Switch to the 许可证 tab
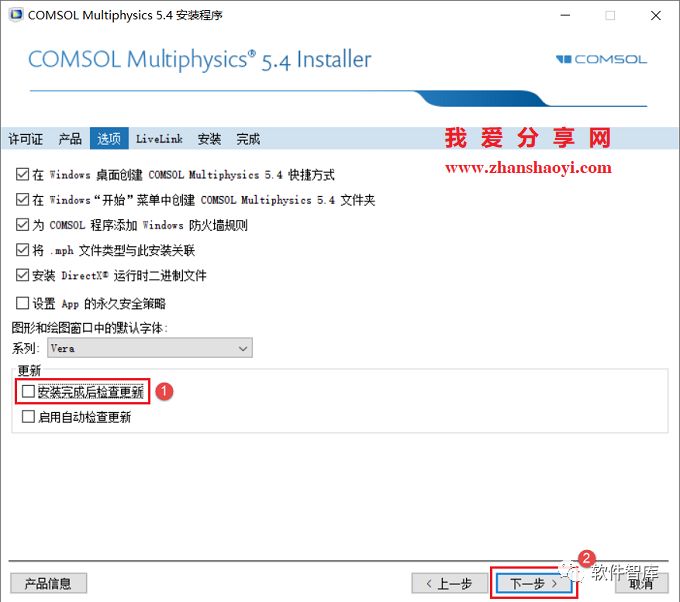 click(x=26, y=139)
